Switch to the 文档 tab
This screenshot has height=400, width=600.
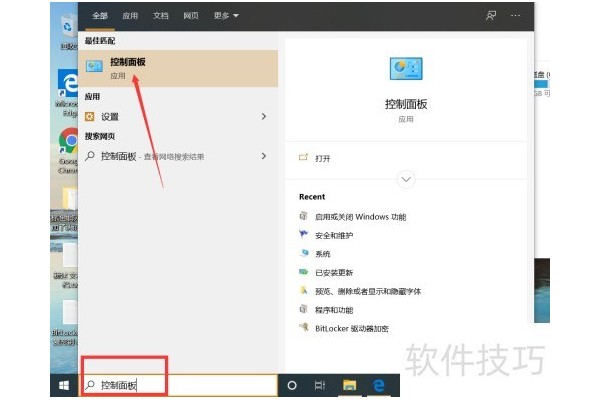tap(161, 16)
